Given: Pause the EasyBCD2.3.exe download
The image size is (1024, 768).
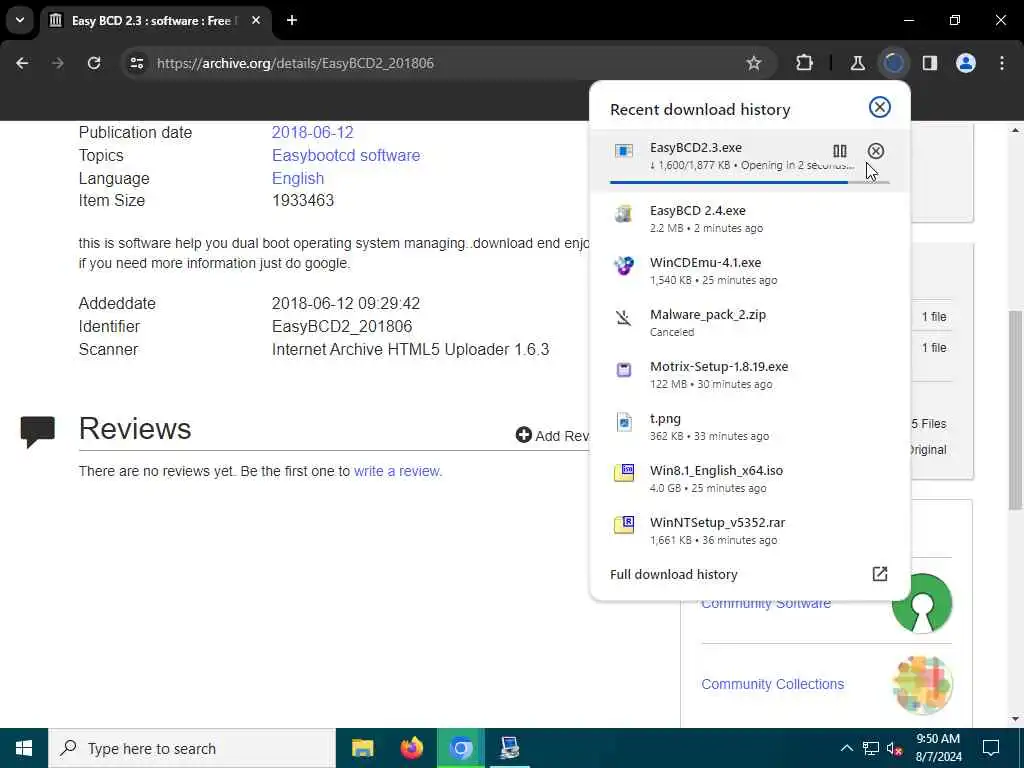Looking at the screenshot, I should (x=840, y=151).
